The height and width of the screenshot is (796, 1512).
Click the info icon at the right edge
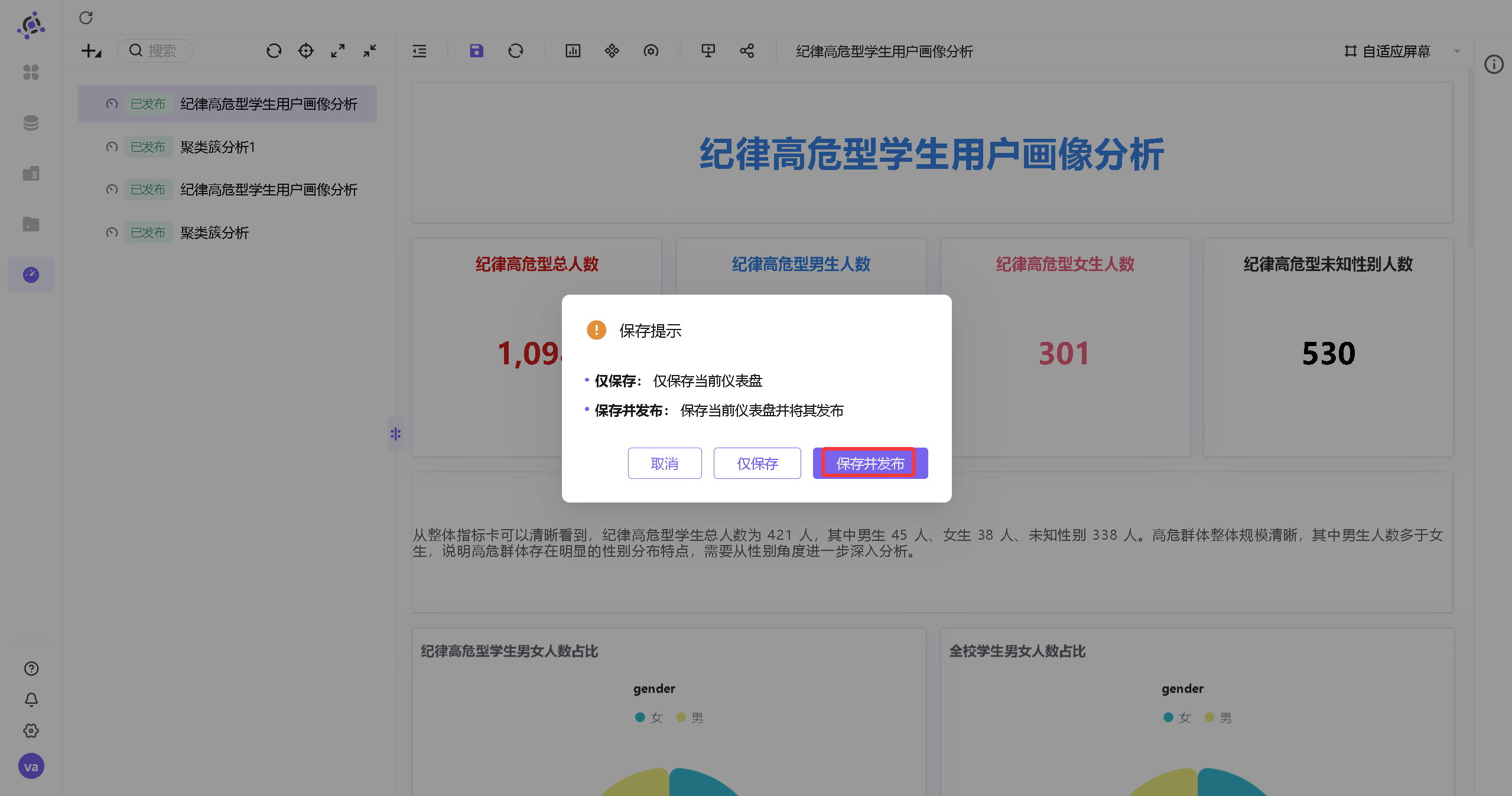[1494, 64]
